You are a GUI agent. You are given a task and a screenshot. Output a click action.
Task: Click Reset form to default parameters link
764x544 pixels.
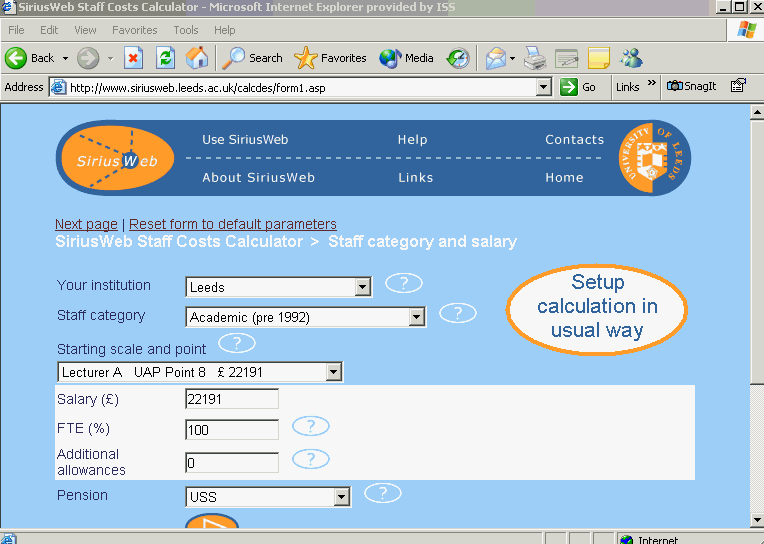pyautogui.click(x=233, y=224)
